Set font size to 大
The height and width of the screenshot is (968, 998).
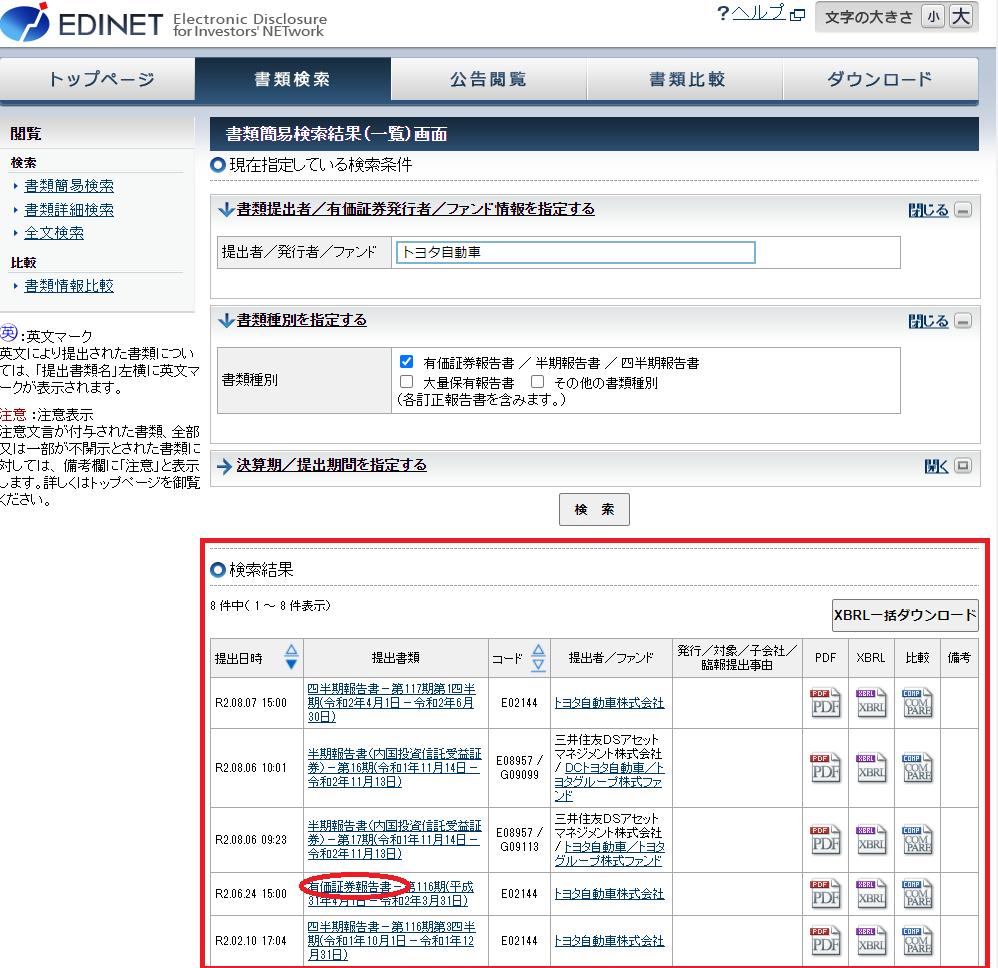(x=960, y=17)
